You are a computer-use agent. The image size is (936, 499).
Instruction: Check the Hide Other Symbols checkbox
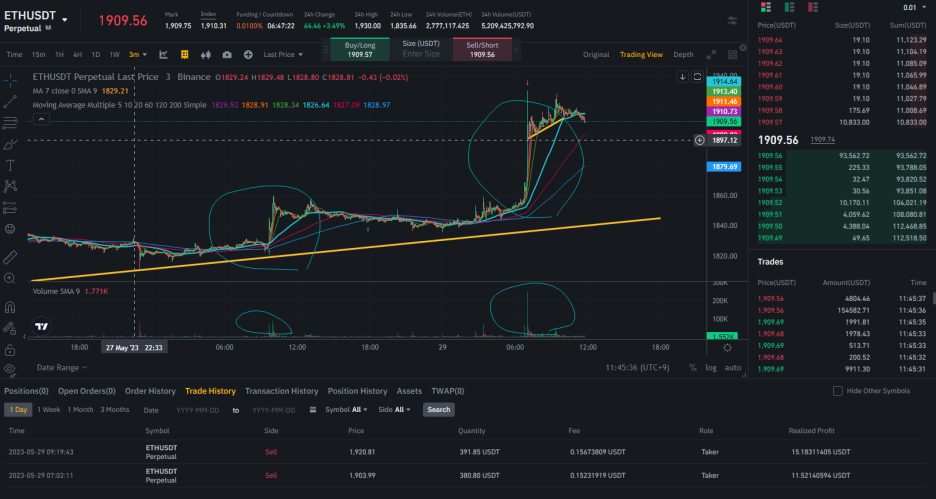coord(838,391)
